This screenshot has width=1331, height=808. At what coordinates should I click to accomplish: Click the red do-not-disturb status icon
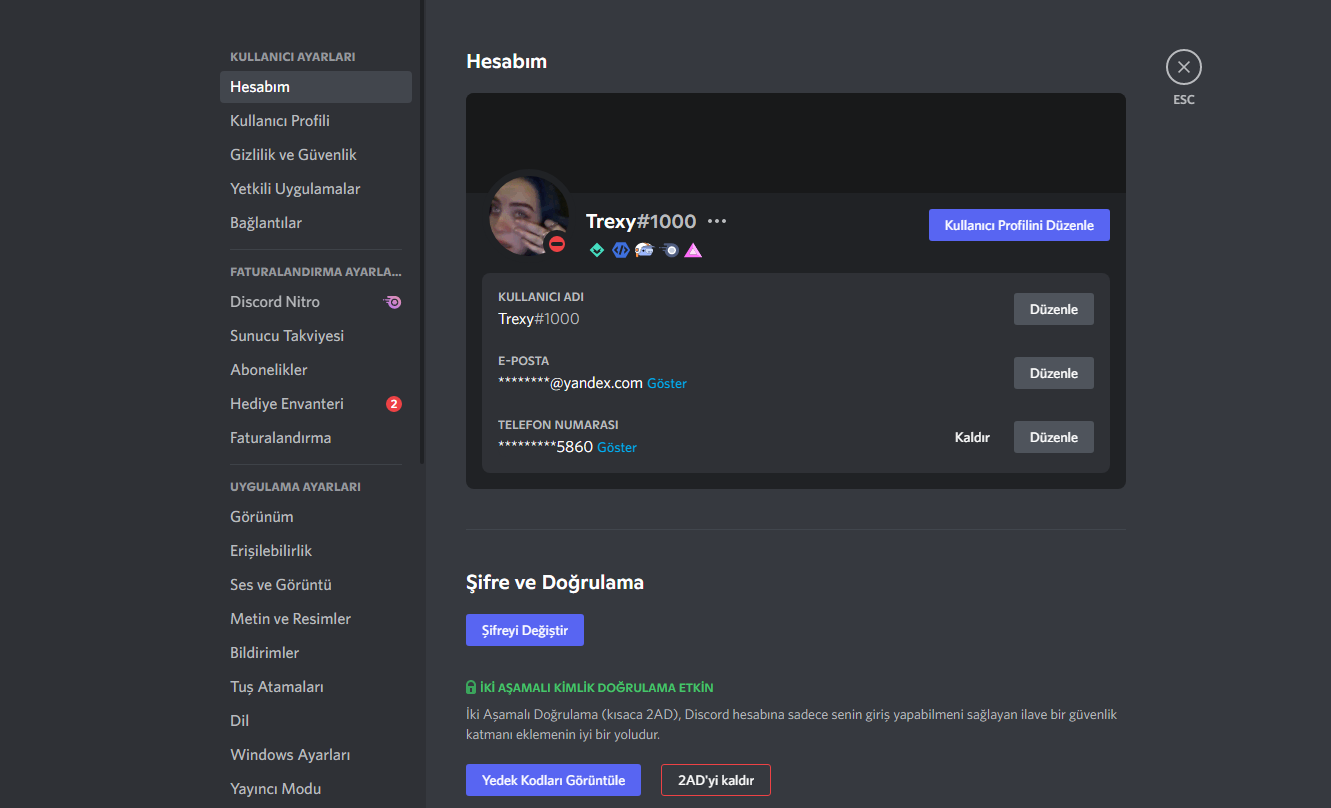(557, 244)
